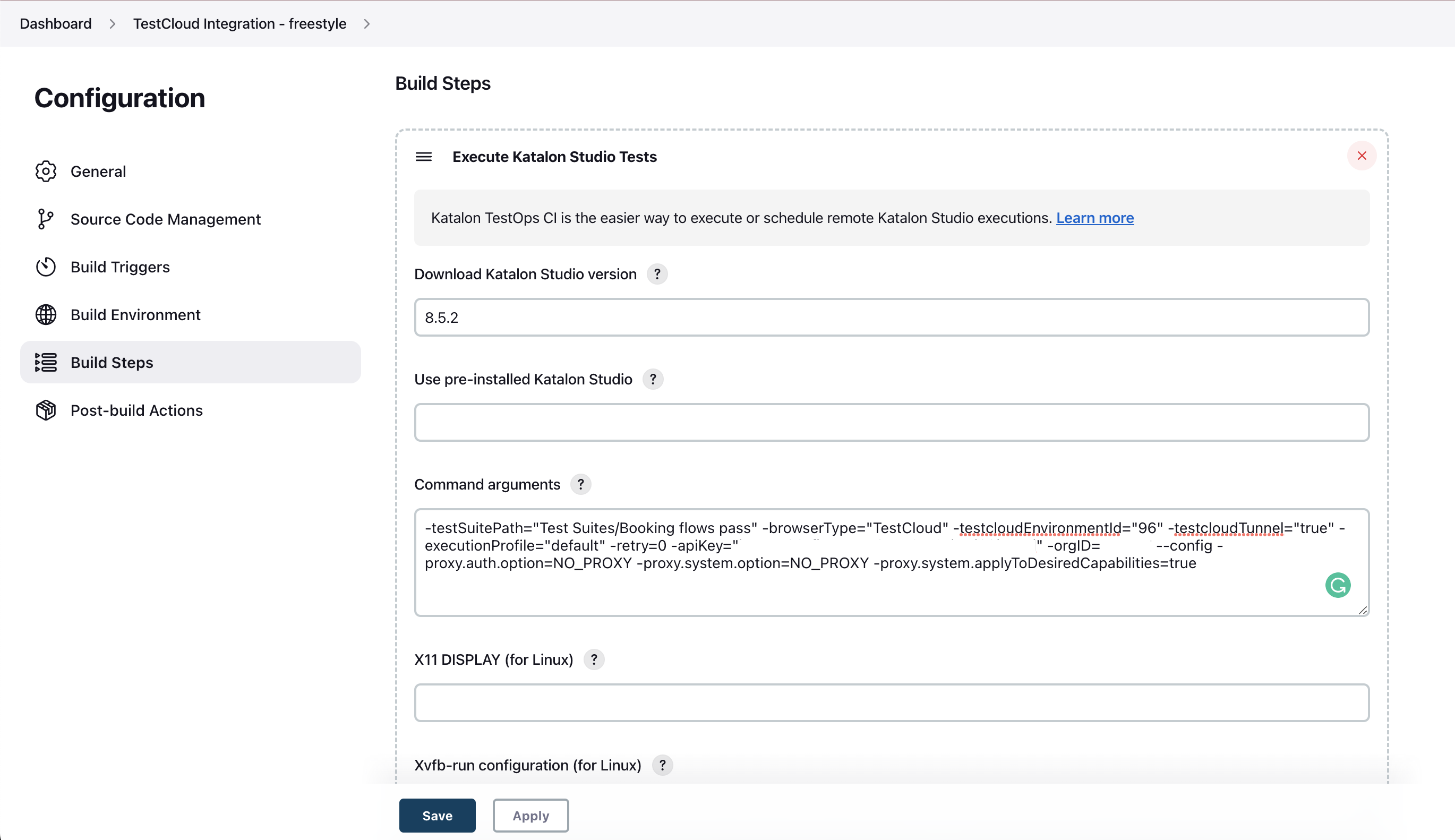The image size is (1455, 840).
Task: Click help icon next to X11 DISPLAY
Action: click(594, 659)
